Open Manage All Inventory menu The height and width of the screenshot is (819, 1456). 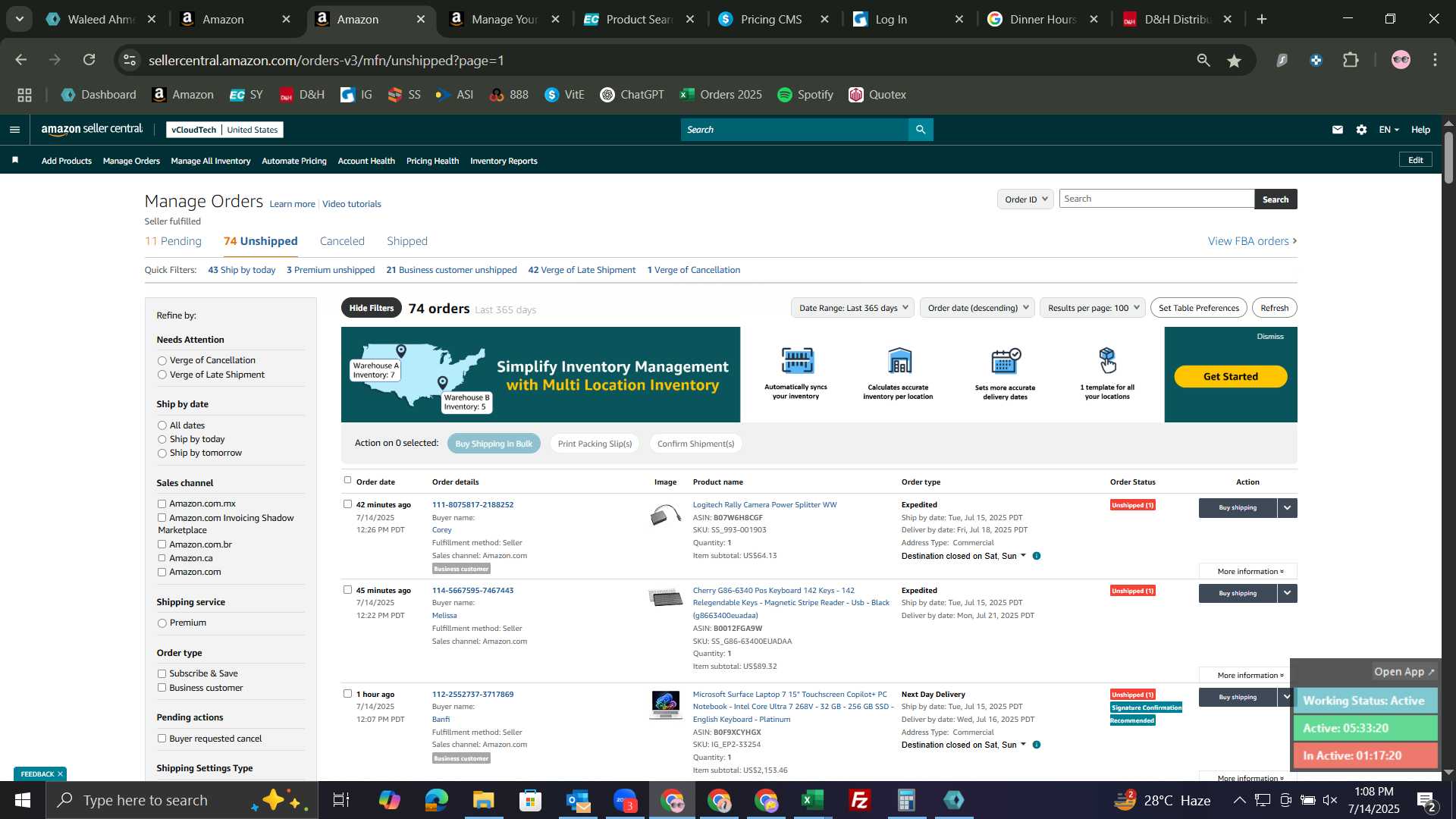click(x=211, y=161)
